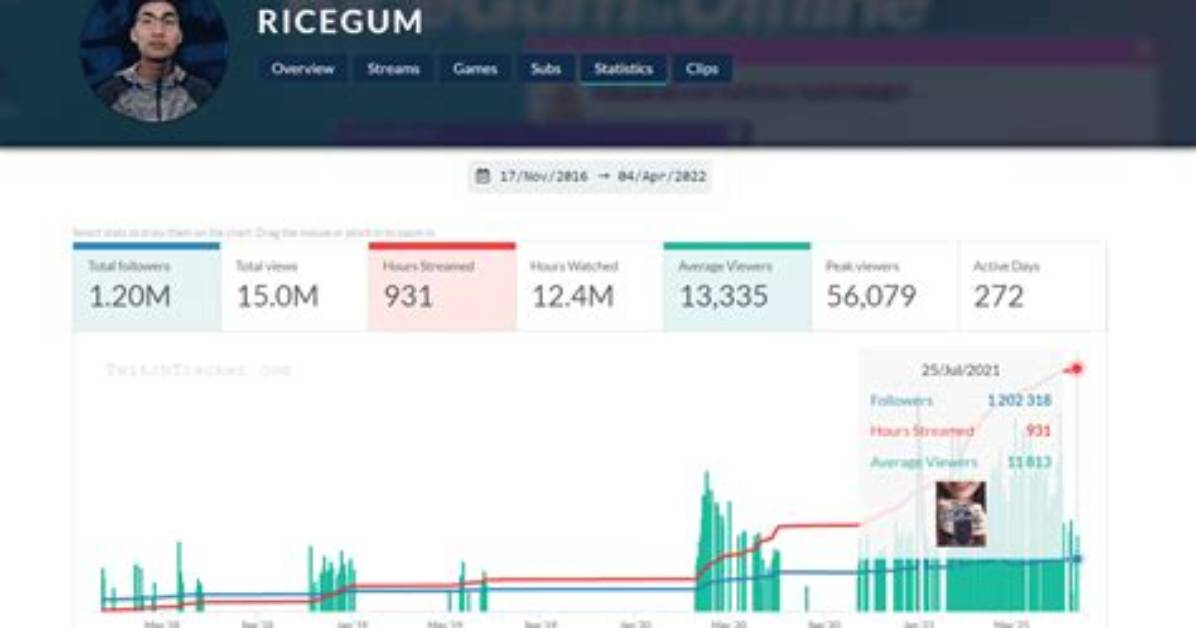Toggle the Hours Streamed stat card
The height and width of the screenshot is (628, 1196).
442,287
